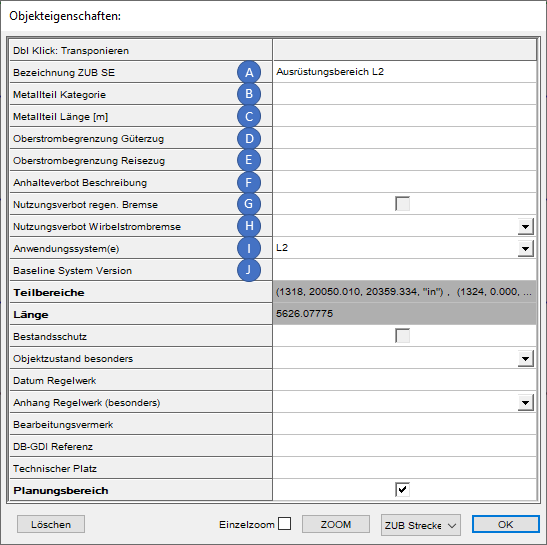The width and height of the screenshot is (547, 545).
Task: Uncheck the Planungsbereich checkbox
Action: pyautogui.click(x=402, y=490)
